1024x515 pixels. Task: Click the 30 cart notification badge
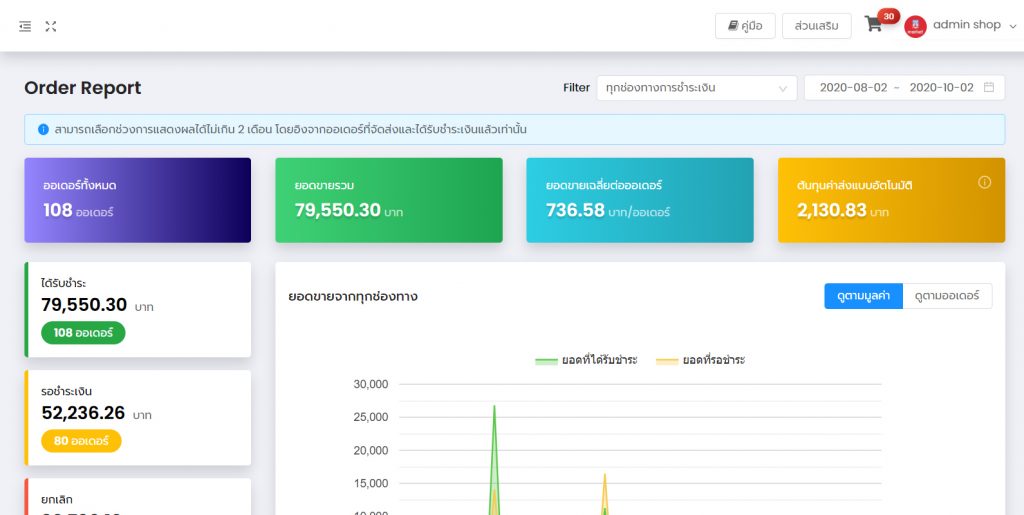pyautogui.click(x=888, y=16)
